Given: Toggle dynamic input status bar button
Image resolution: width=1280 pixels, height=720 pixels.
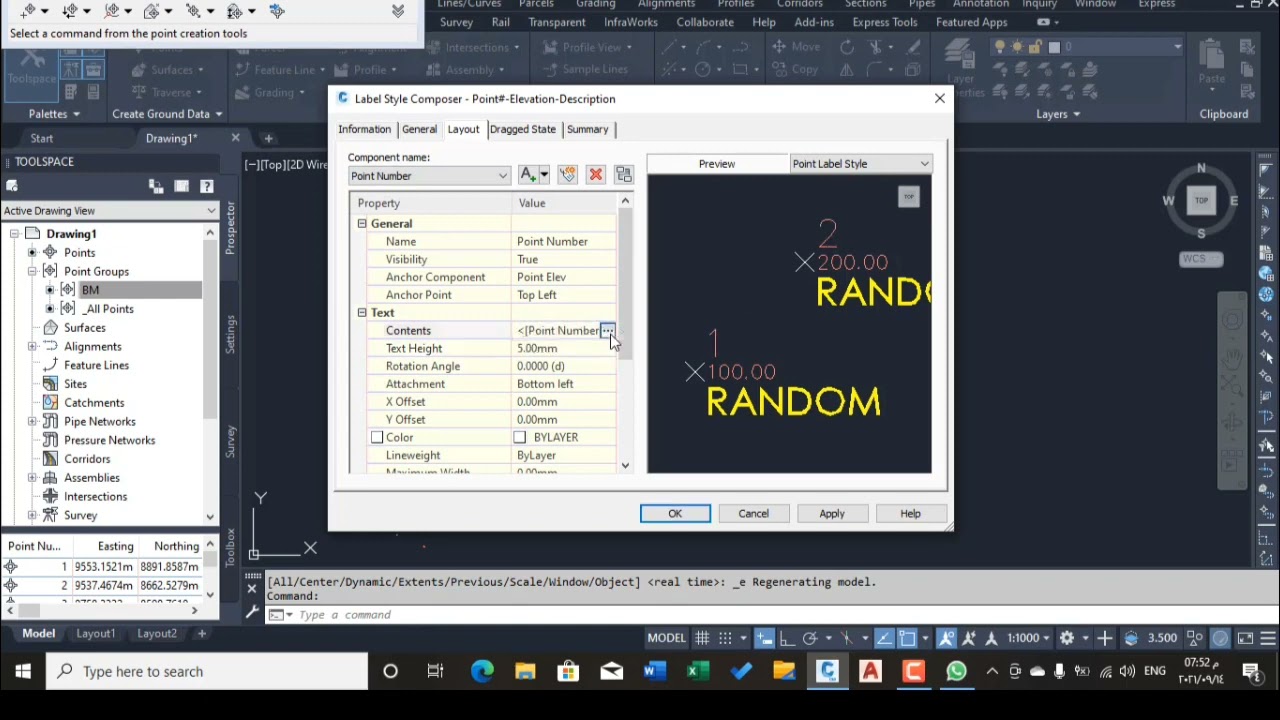Looking at the screenshot, I should coord(764,638).
